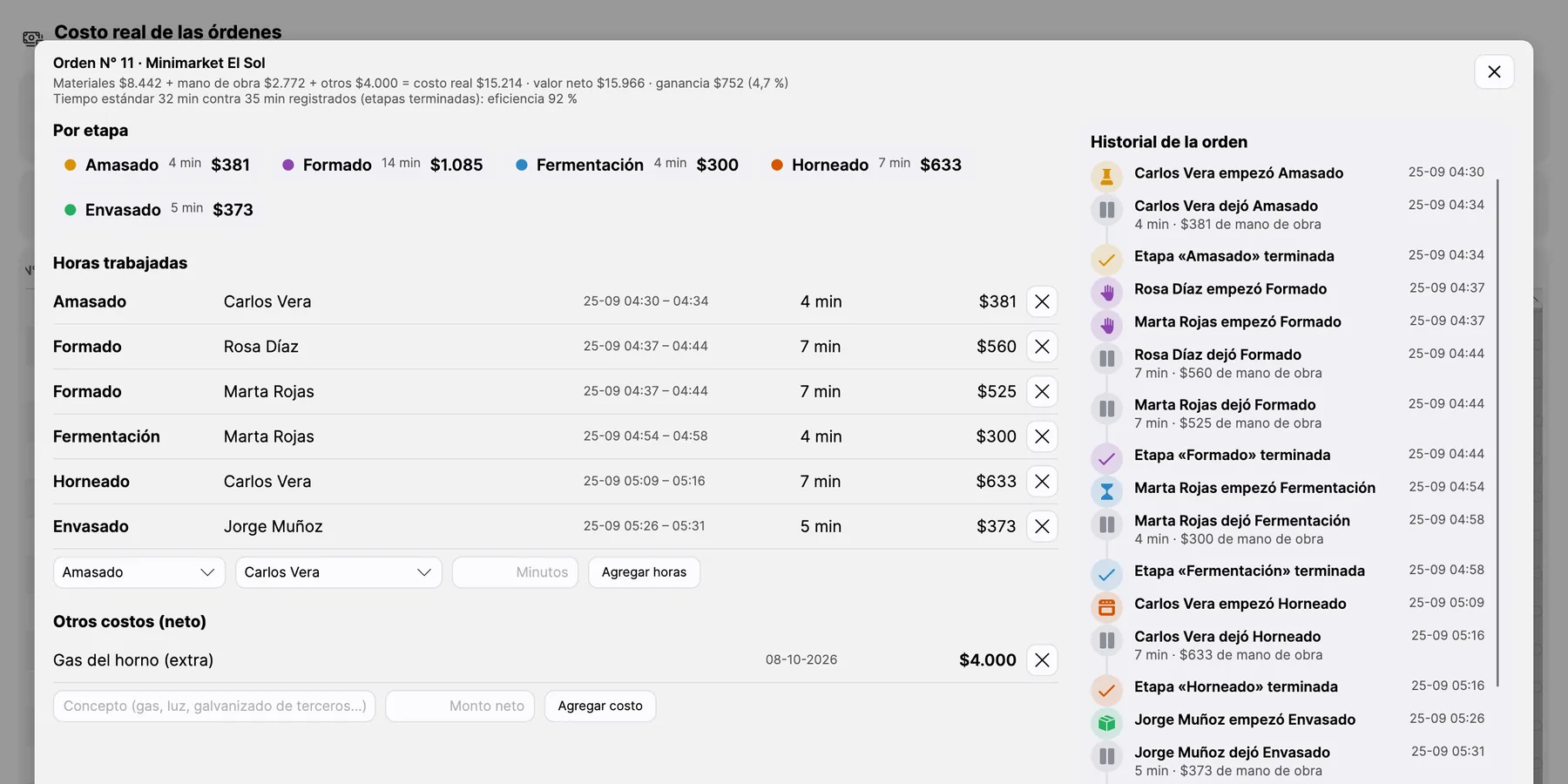Remove the Gas del horno extra cost
1568x784 pixels.
tap(1042, 660)
